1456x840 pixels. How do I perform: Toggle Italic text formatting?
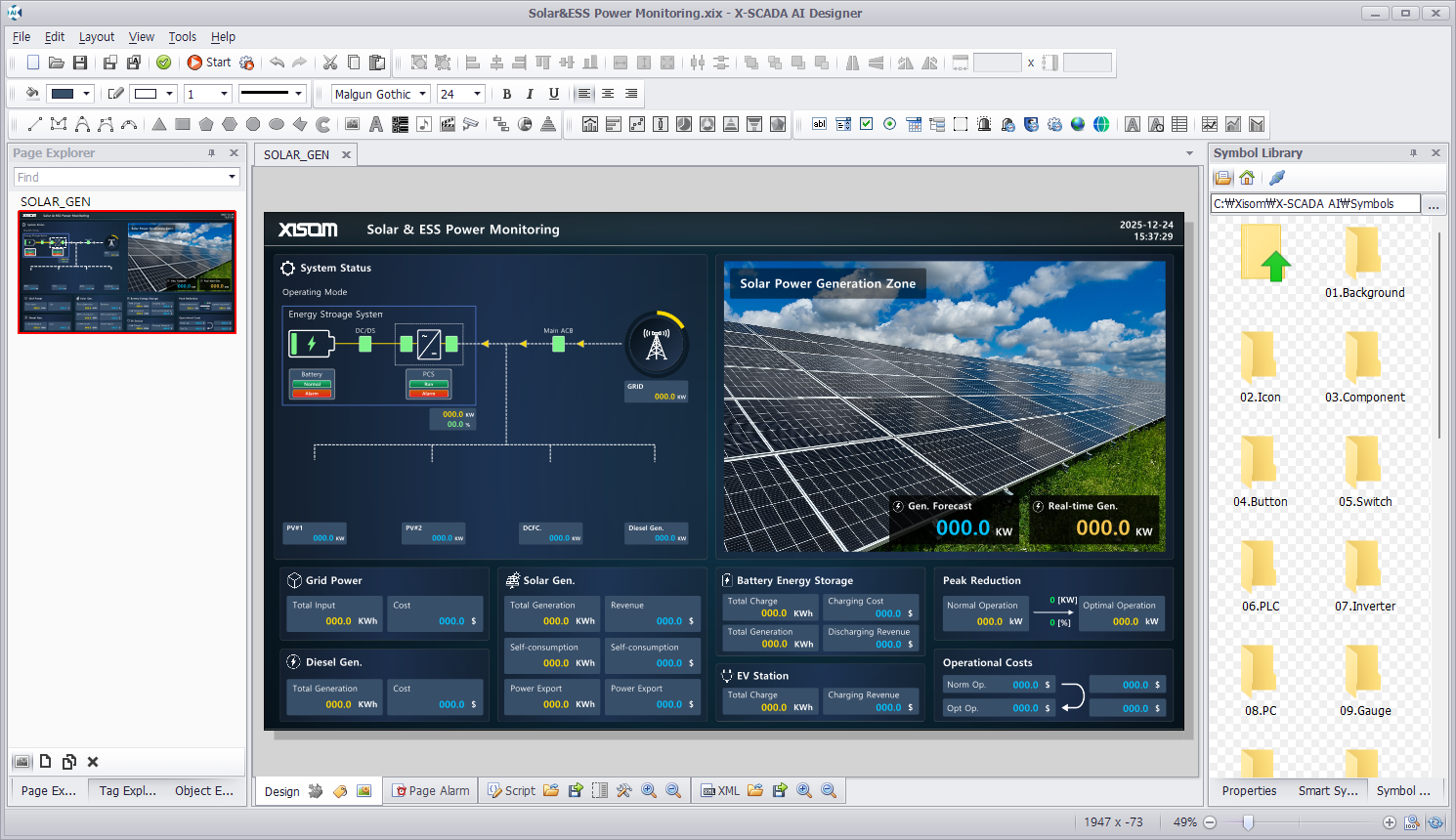pyautogui.click(x=530, y=94)
